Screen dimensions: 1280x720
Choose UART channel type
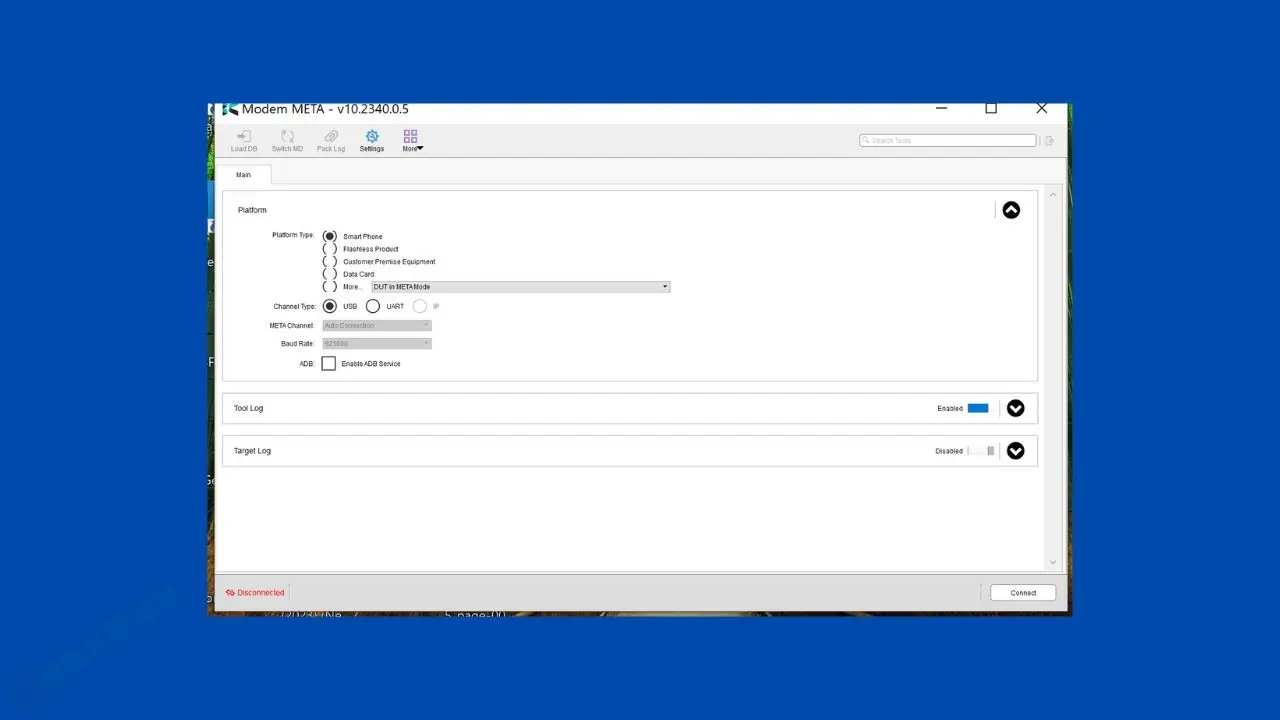(373, 306)
